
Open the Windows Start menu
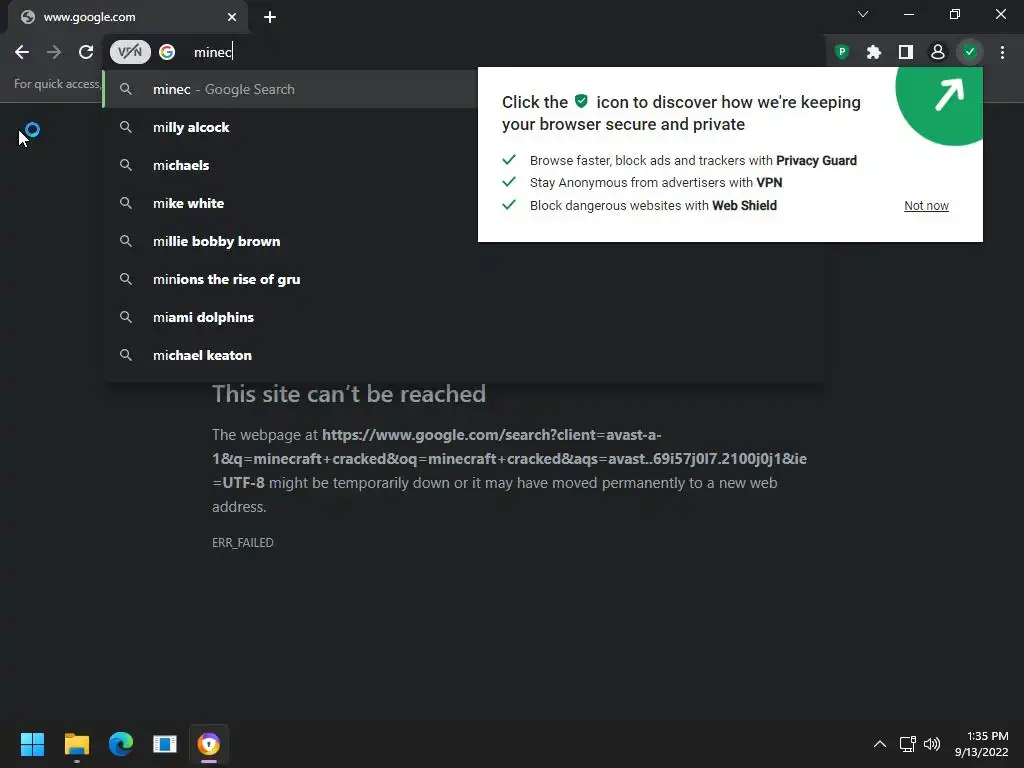click(x=32, y=744)
